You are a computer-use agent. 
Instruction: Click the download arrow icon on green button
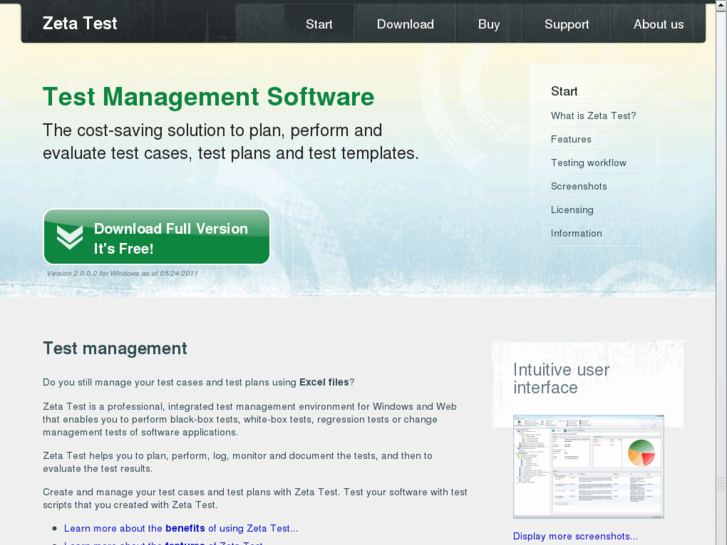tap(70, 237)
